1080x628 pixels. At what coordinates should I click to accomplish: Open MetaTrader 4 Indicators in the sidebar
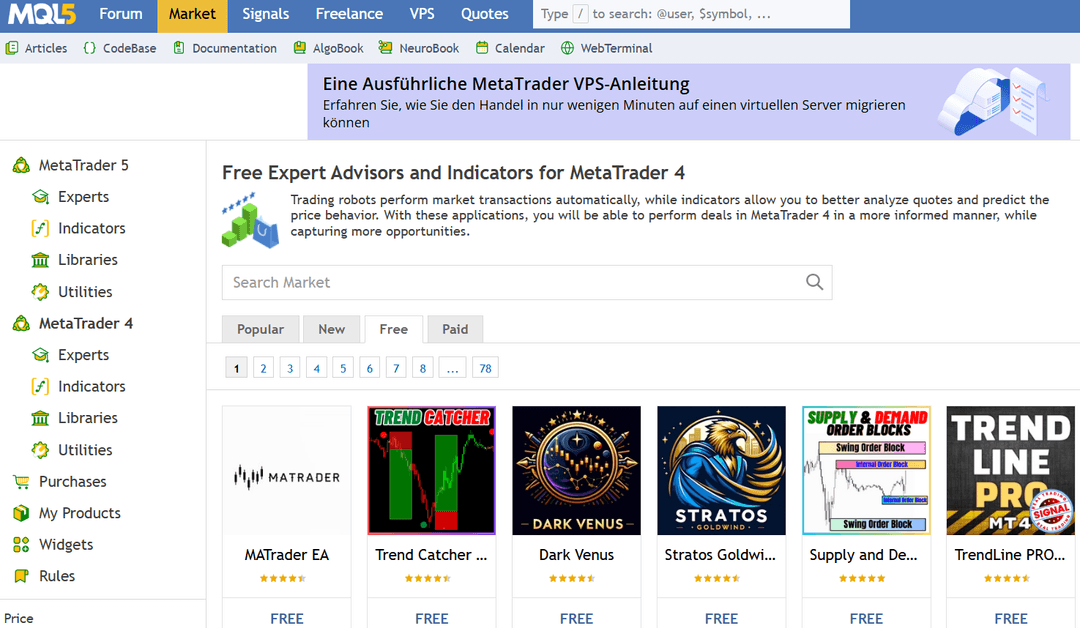[x=91, y=386]
